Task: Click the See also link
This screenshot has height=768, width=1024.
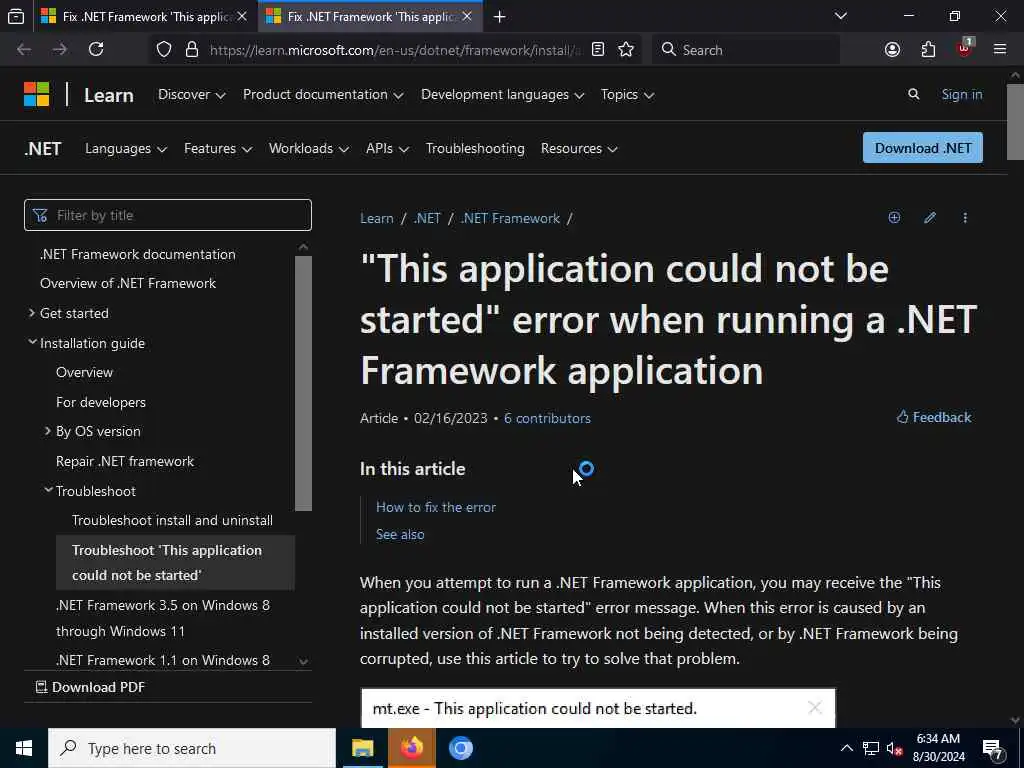Action: (x=400, y=534)
